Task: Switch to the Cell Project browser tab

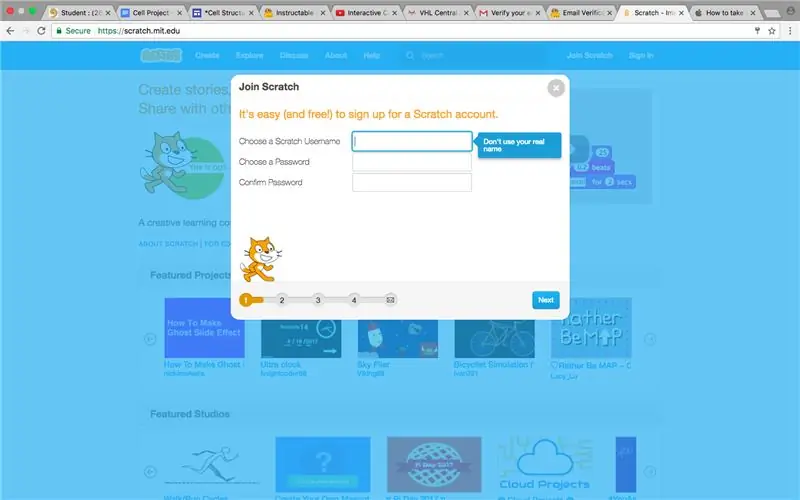Action: [x=151, y=13]
